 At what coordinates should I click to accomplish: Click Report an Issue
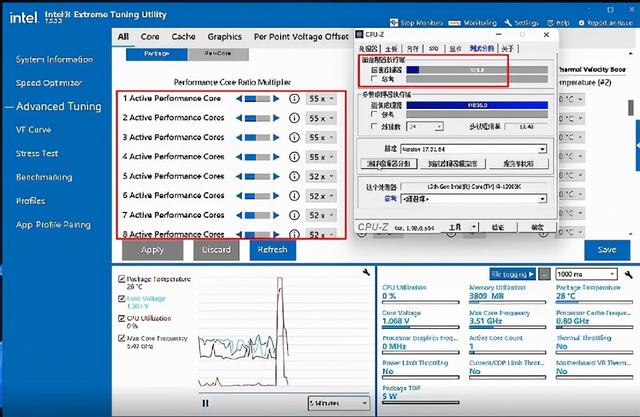point(606,23)
